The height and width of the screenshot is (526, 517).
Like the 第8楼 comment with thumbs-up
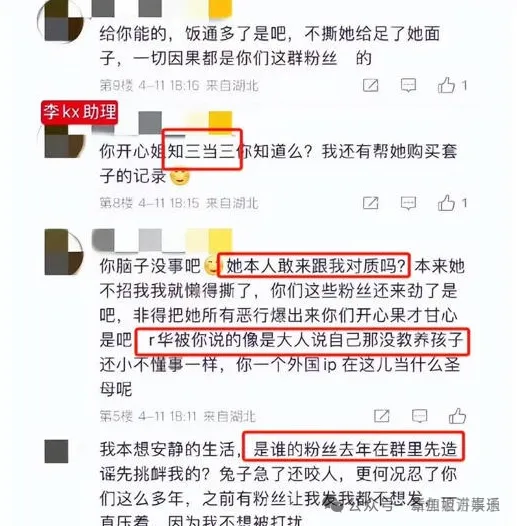(x=447, y=202)
